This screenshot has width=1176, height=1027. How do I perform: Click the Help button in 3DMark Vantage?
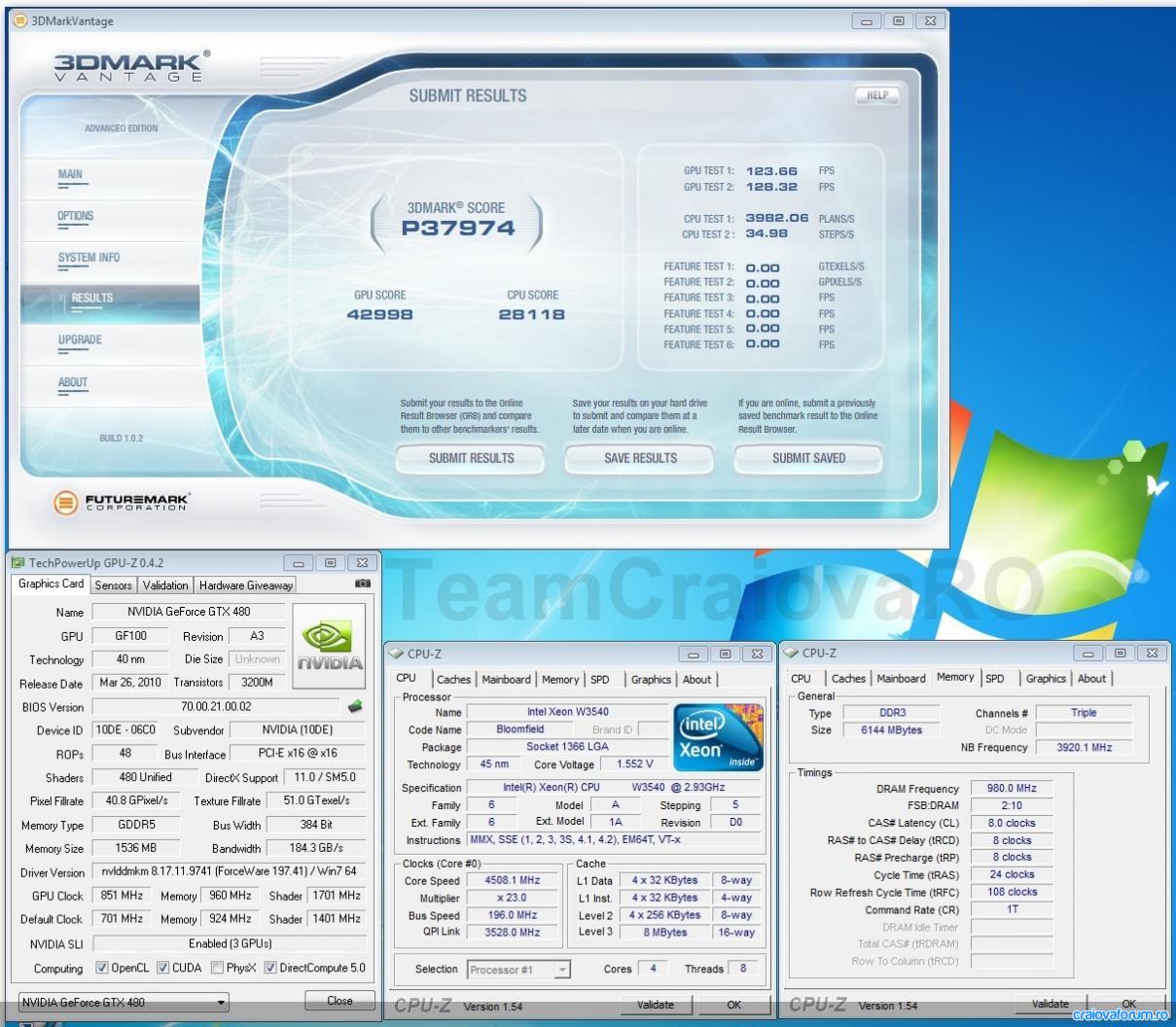tap(877, 95)
